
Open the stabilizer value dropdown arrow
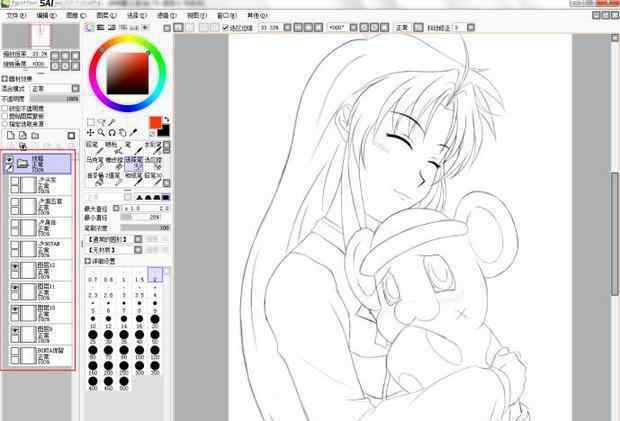pos(471,28)
